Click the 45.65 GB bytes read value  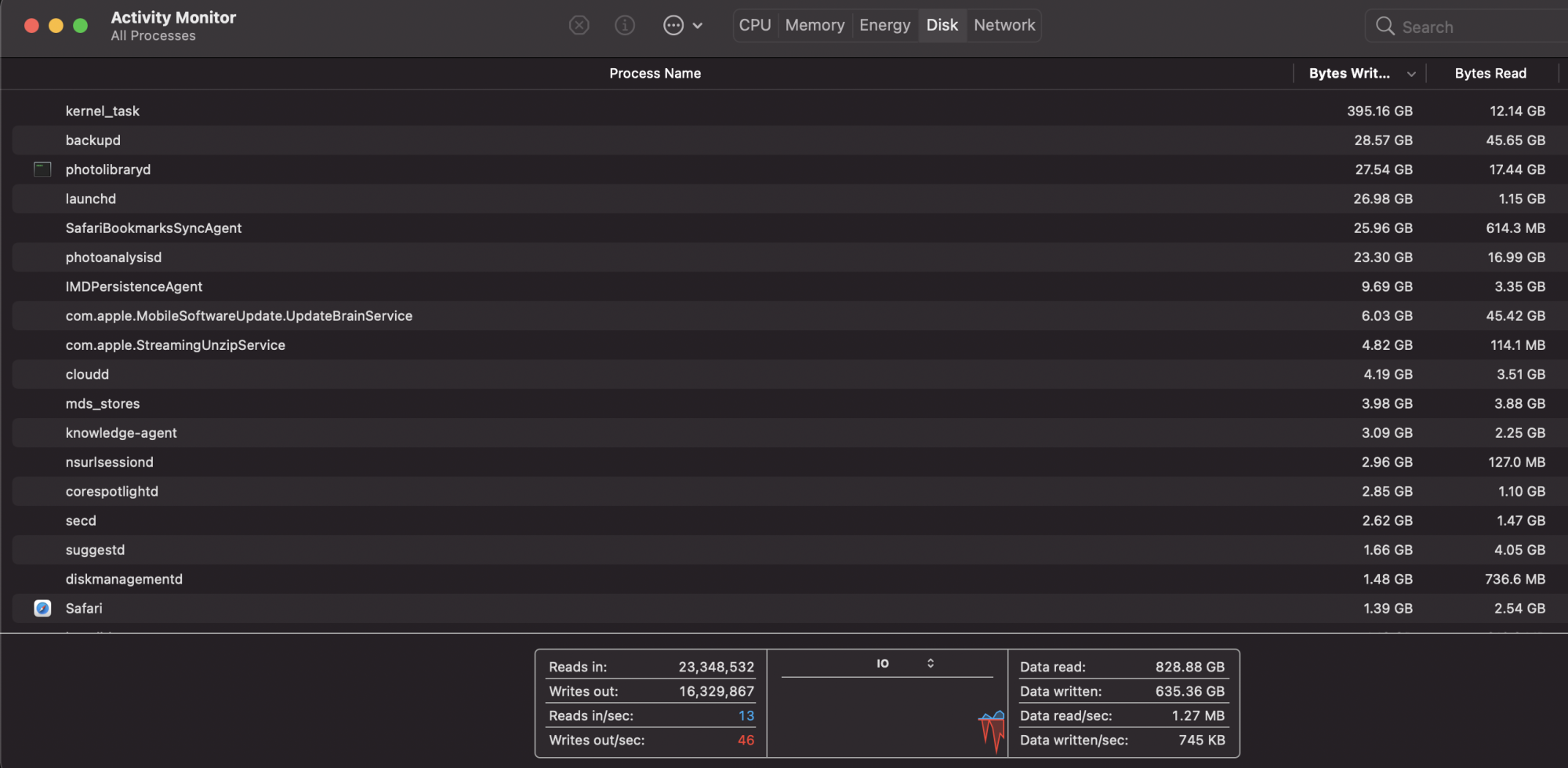pos(1515,140)
